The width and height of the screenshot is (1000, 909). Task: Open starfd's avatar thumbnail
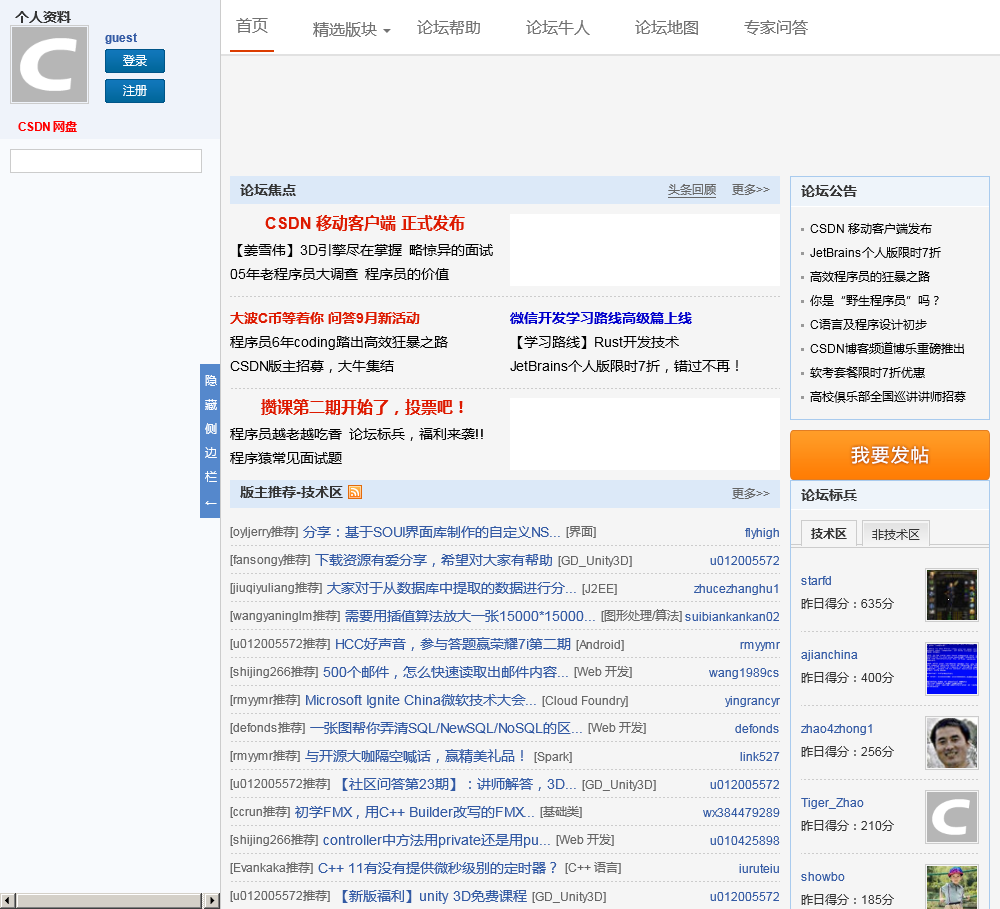952,595
